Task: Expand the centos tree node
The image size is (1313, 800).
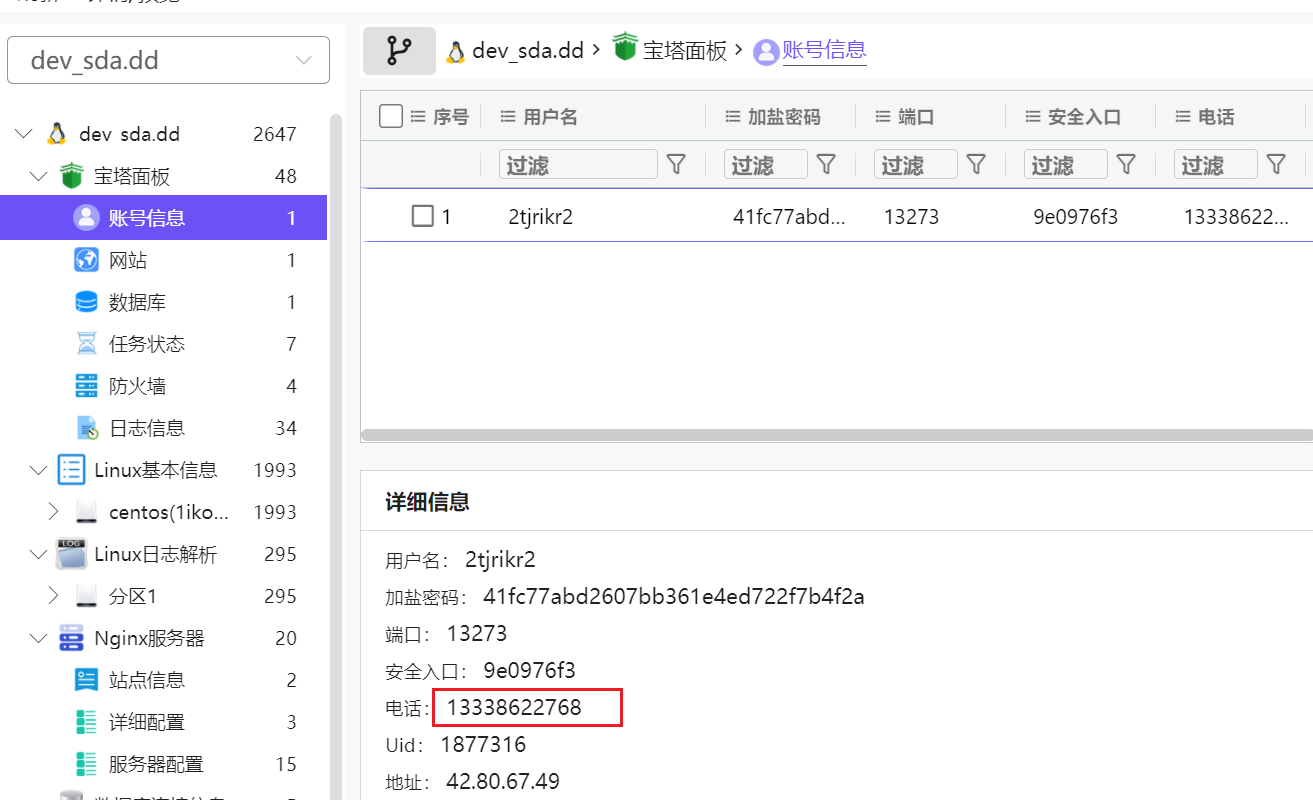Action: (54, 512)
